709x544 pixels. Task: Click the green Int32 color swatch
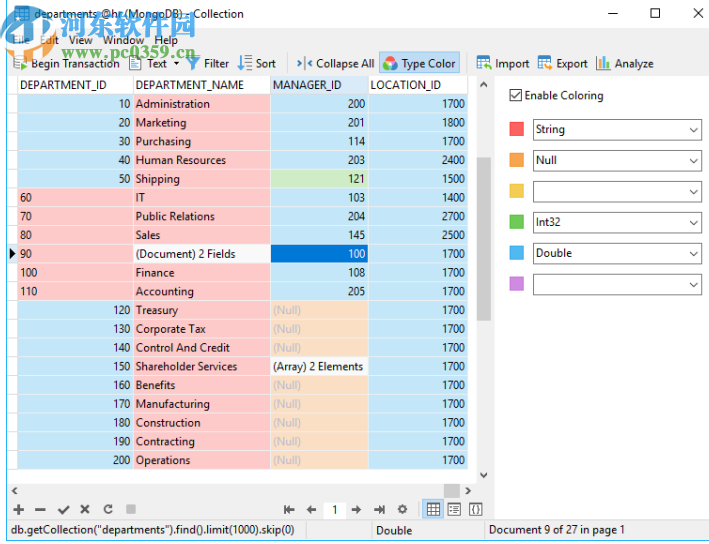click(516, 222)
